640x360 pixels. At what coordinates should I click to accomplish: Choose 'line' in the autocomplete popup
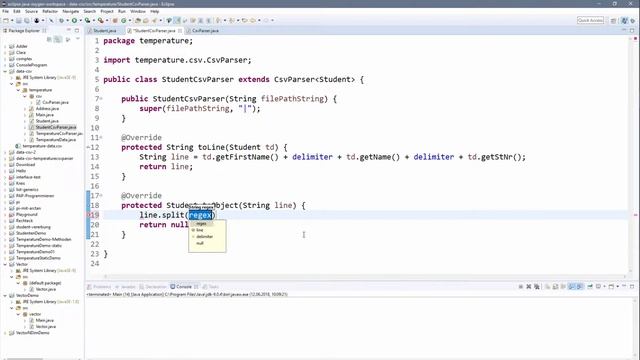point(199,230)
